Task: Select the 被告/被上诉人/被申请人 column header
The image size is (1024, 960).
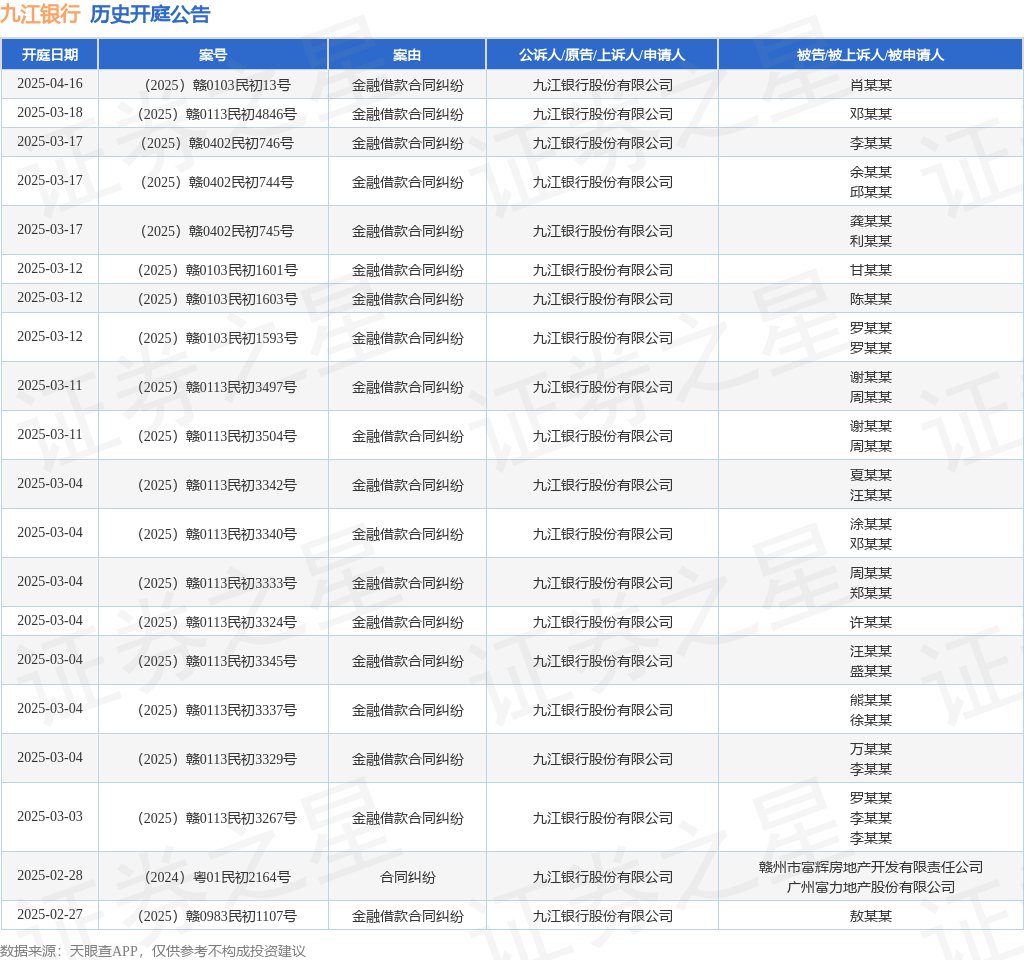Action: 871,55
